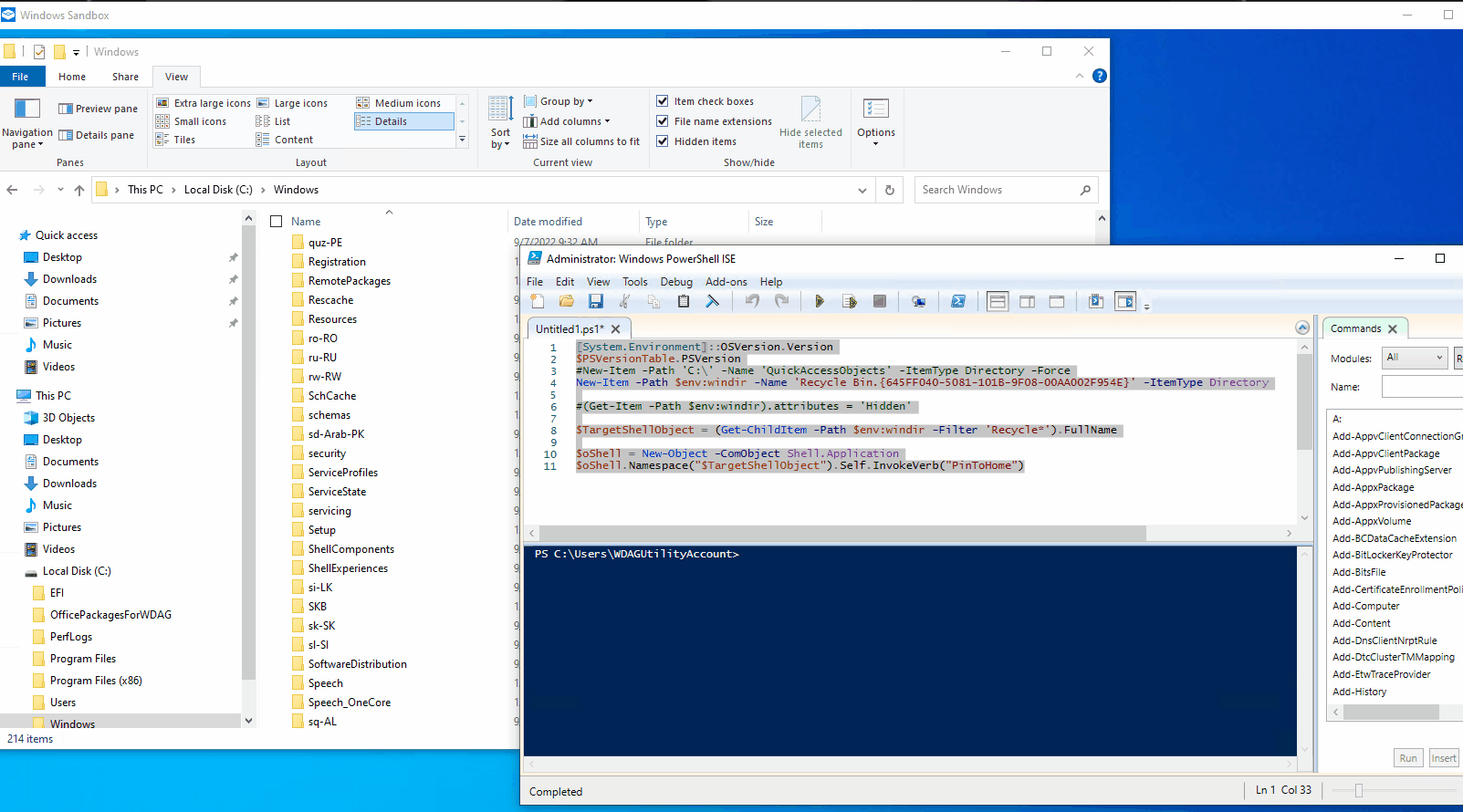Viewport: 1463px width, 812px height.
Task: Click Run Selection icon in ISE toolbar
Action: coord(850,301)
